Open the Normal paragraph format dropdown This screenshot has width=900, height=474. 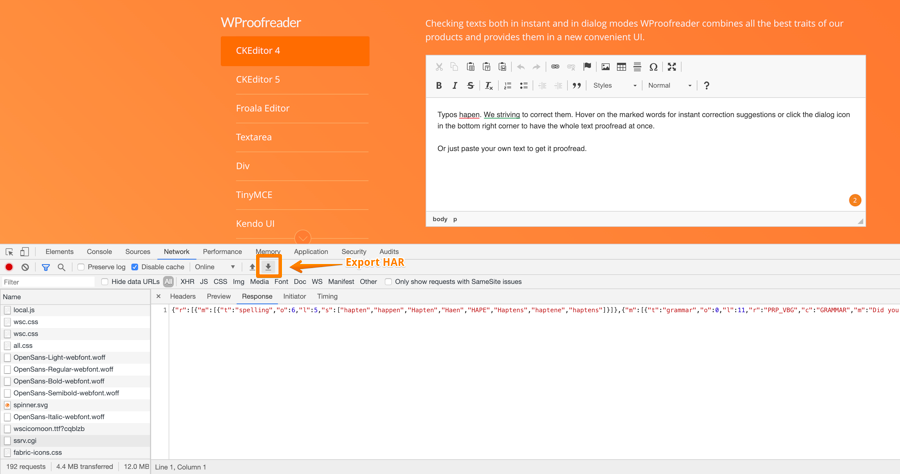(x=669, y=86)
